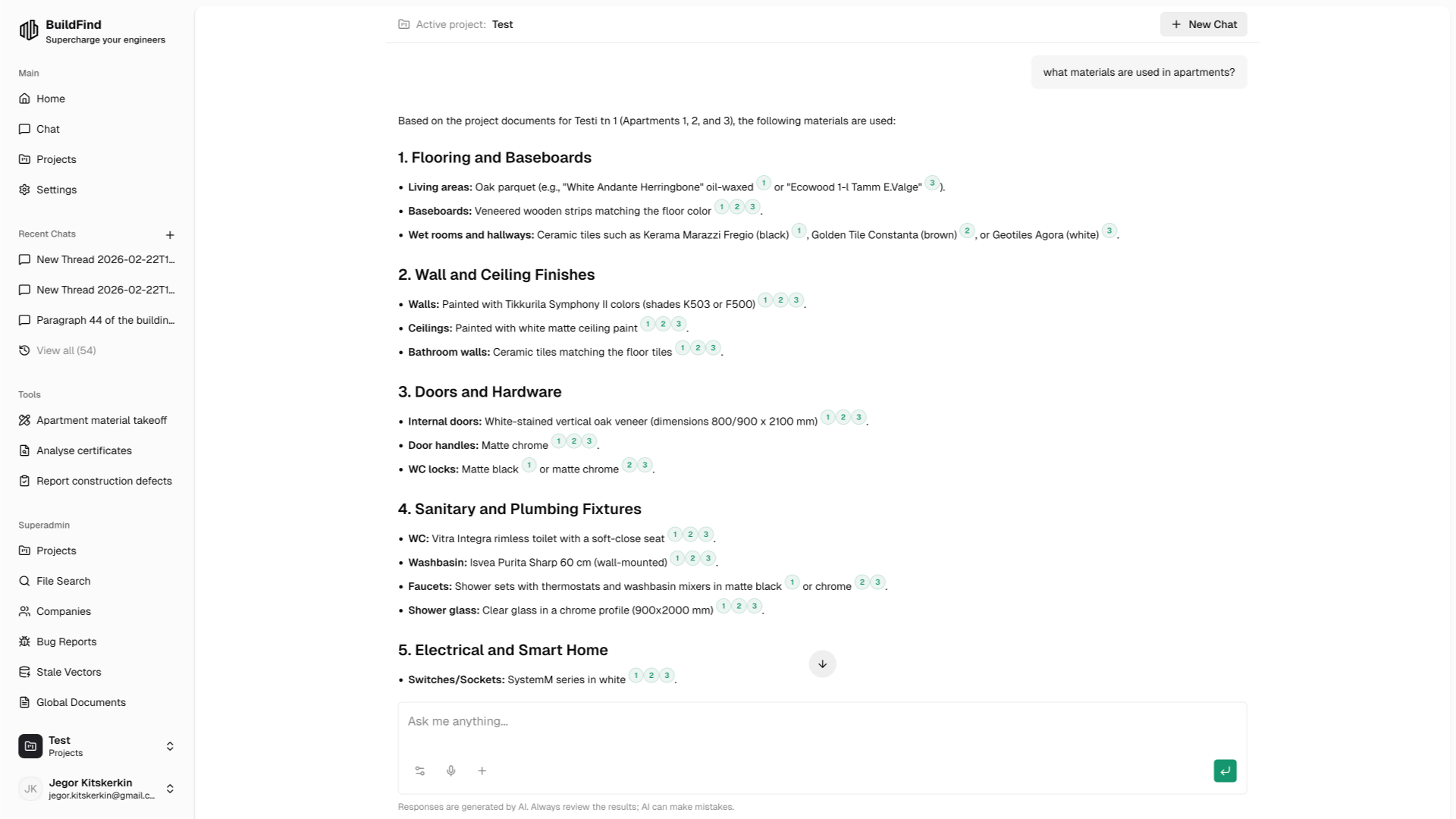The height and width of the screenshot is (819, 1456).
Task: Start a New Chat
Action: tap(1203, 24)
